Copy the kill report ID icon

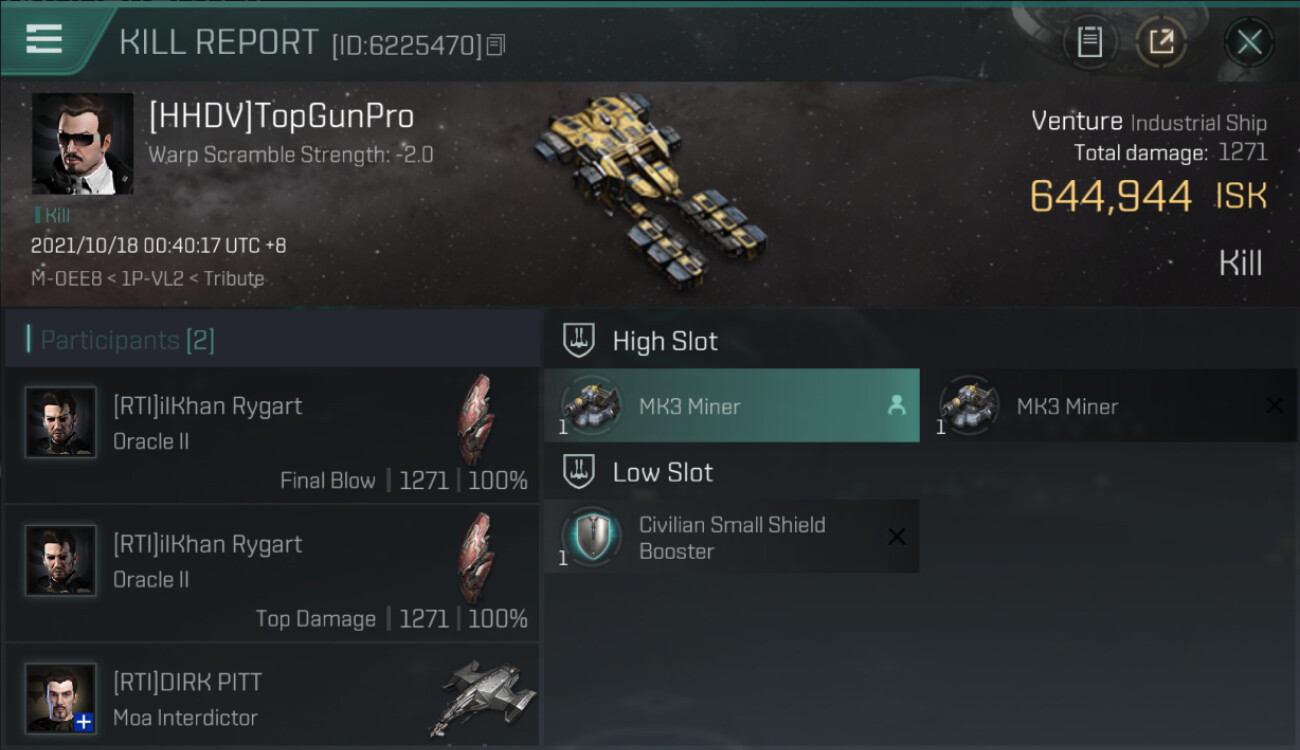coord(496,44)
